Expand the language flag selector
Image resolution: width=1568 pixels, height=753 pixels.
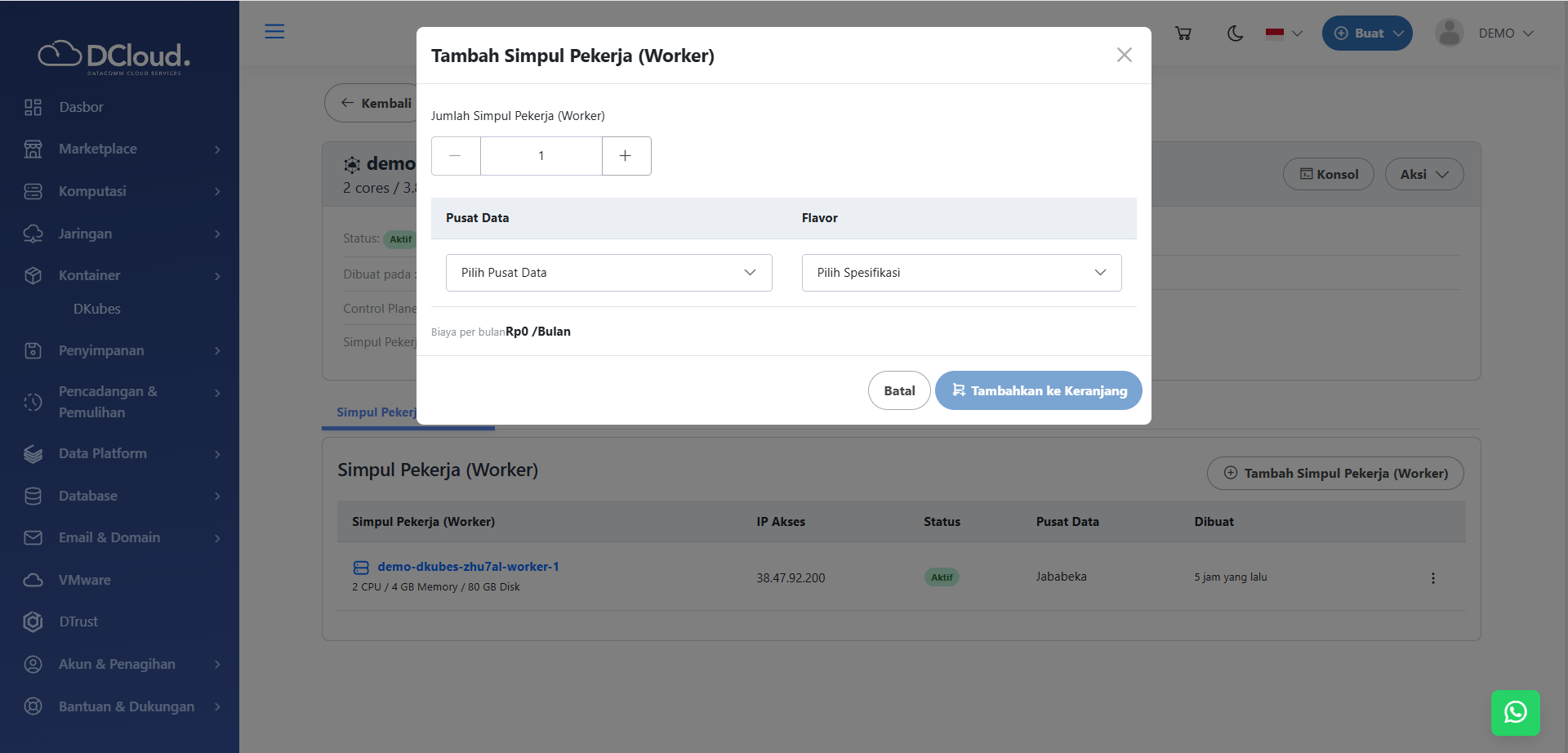pos(1284,33)
